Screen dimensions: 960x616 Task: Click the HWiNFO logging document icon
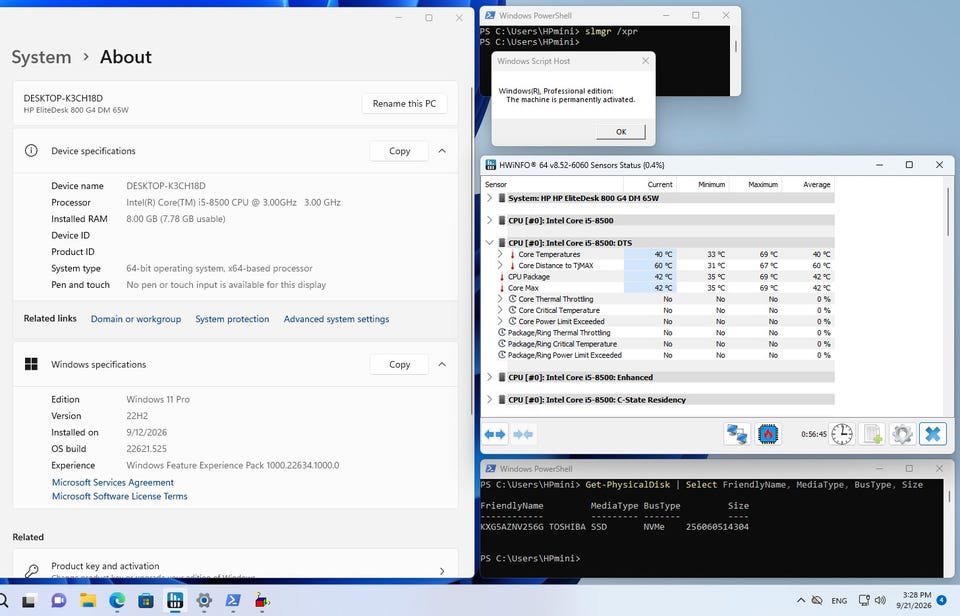872,434
